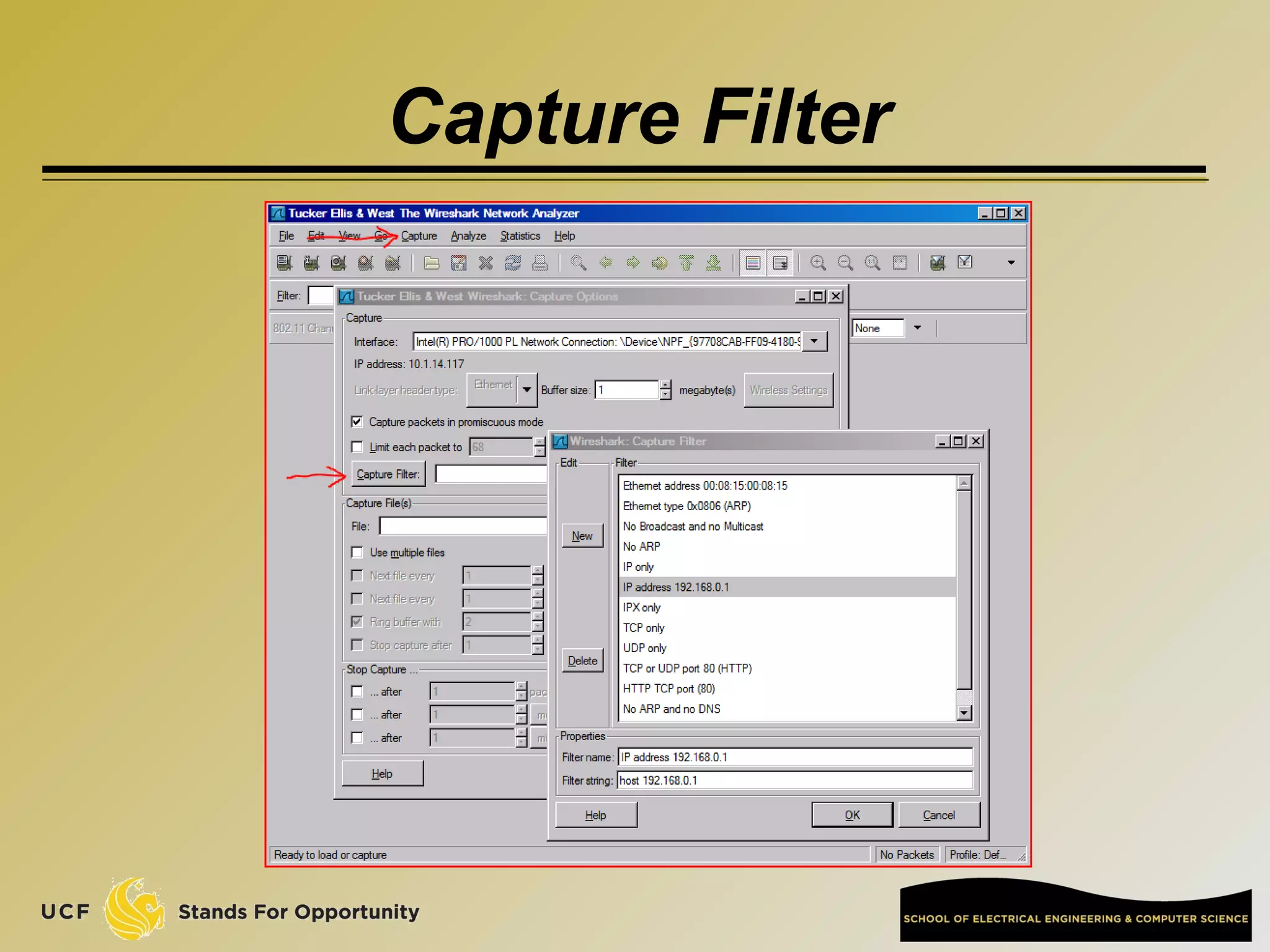Viewport: 1270px width, 952px height.
Task: Expand the Interface dropdown list
Action: pyautogui.click(x=814, y=341)
